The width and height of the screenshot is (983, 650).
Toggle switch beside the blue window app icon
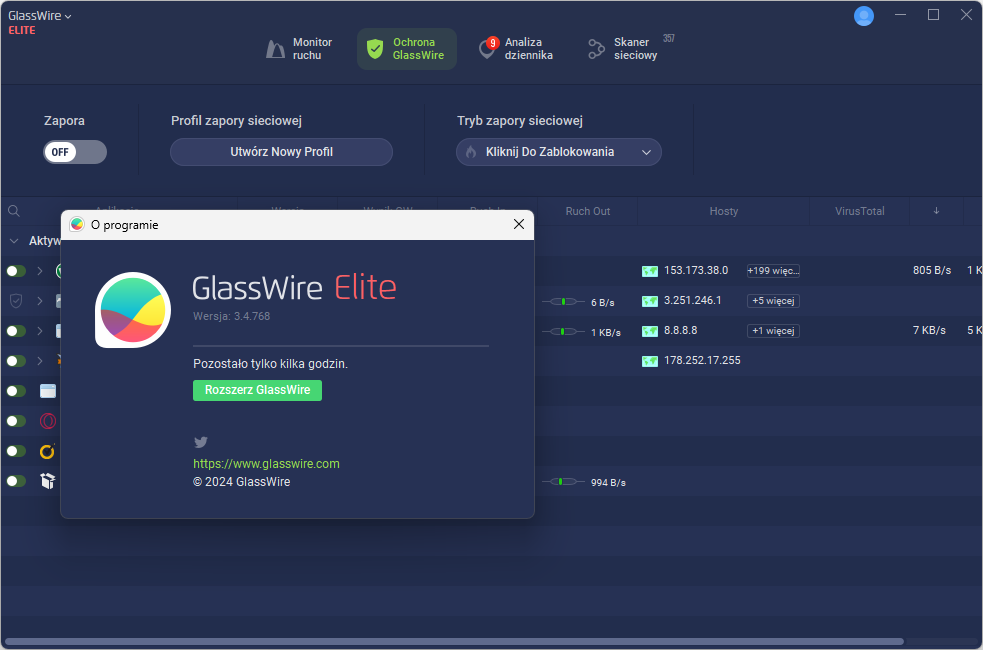(x=16, y=391)
